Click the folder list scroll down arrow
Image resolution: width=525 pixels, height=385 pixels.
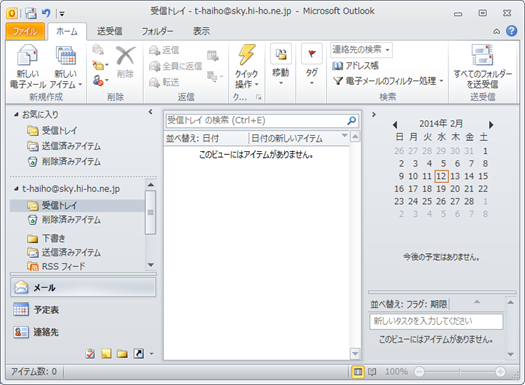tap(151, 265)
